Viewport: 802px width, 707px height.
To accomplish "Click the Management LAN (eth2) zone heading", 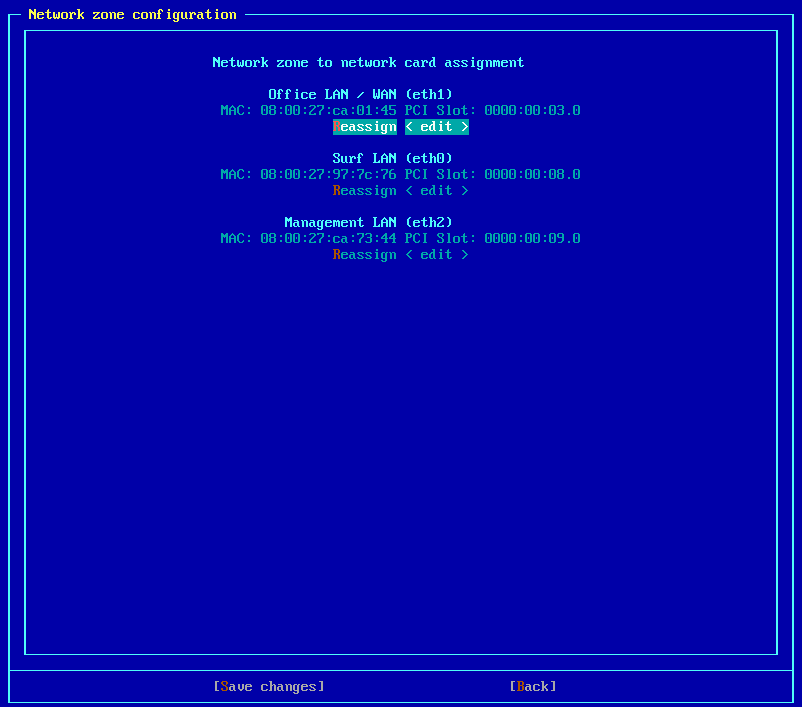I will coord(368,223).
